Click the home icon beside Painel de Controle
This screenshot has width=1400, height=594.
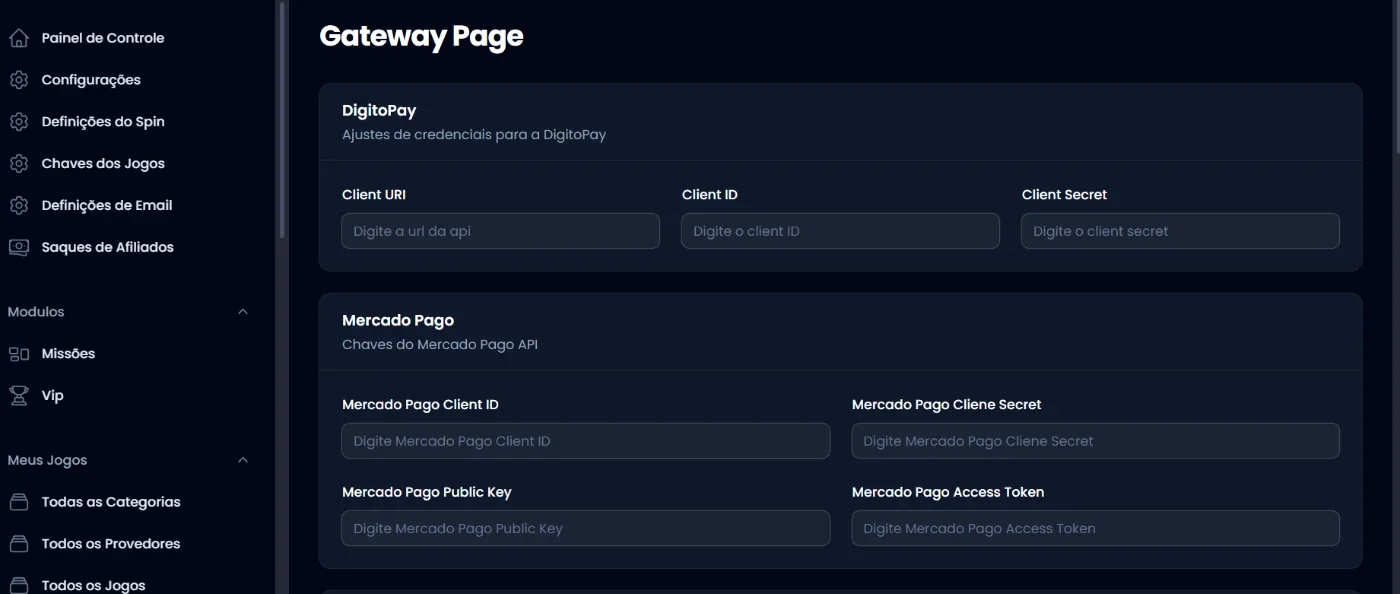(18, 38)
